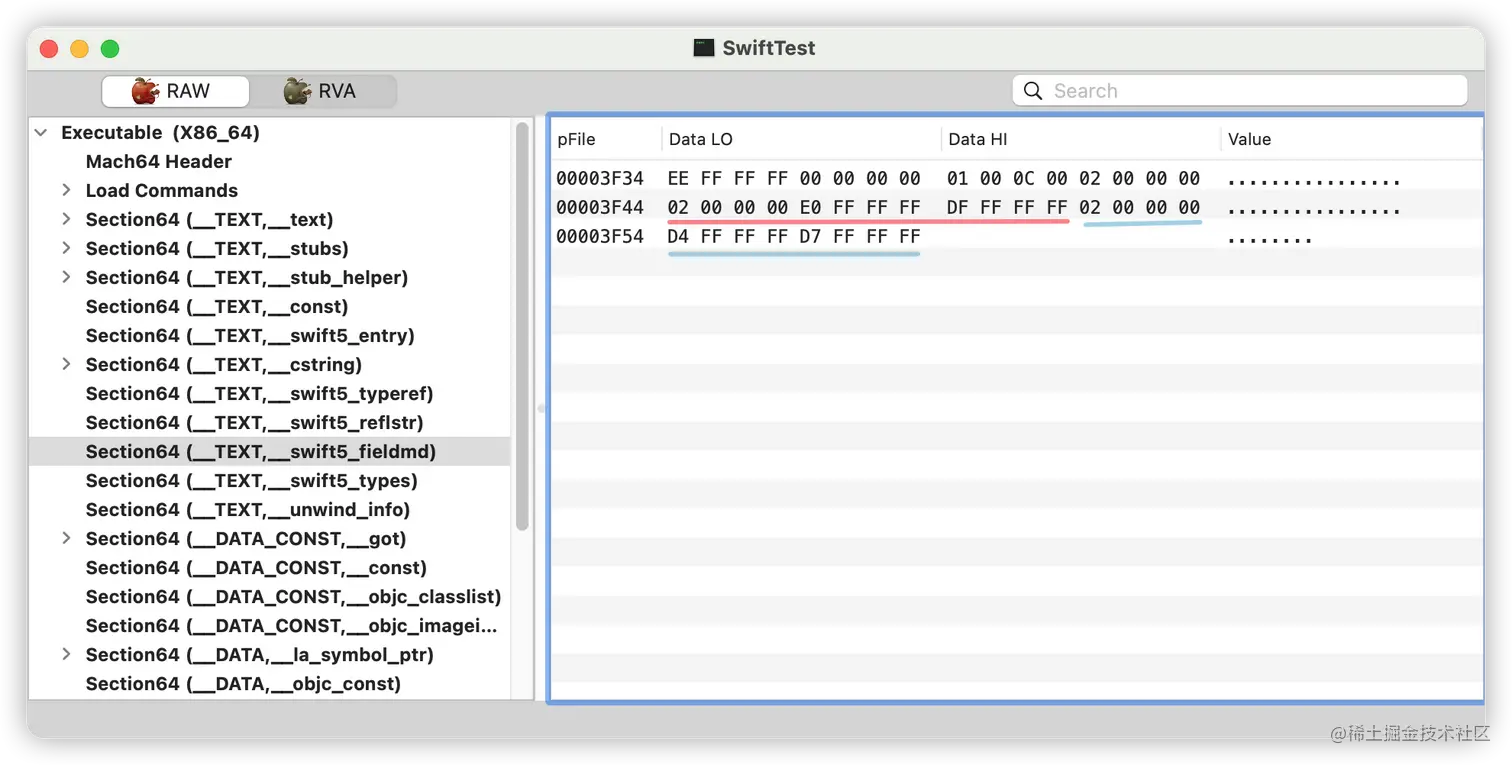Click the terminal icon beside SwiftTest title

pyautogui.click(x=705, y=48)
